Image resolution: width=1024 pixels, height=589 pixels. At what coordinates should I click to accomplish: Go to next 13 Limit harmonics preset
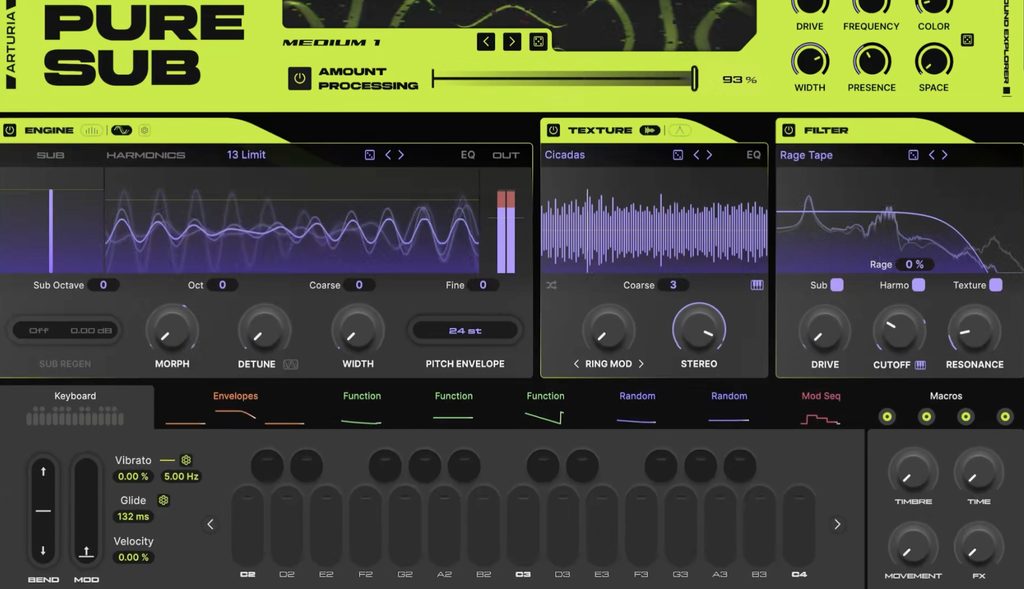pos(401,155)
